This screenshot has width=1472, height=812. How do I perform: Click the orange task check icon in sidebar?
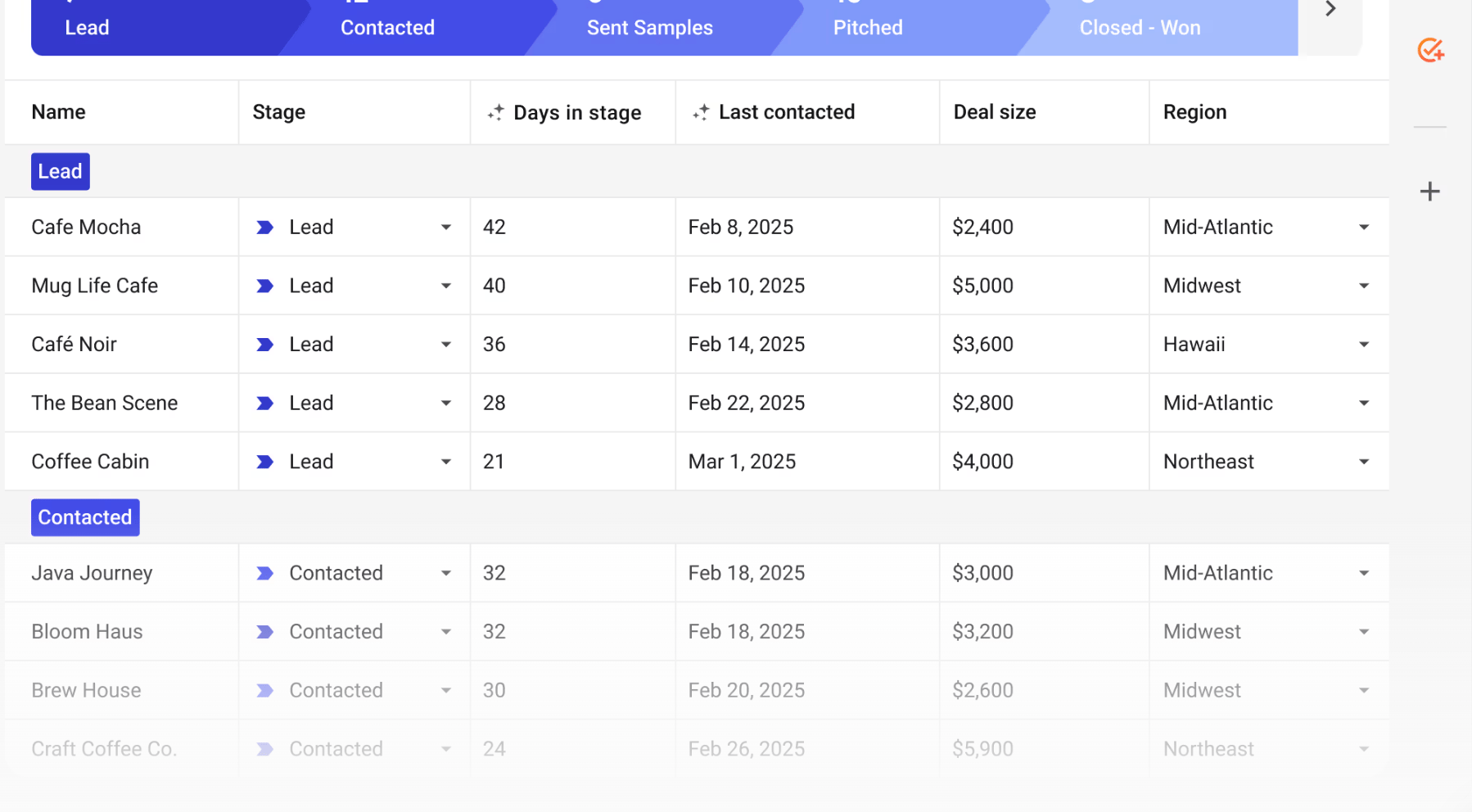pyautogui.click(x=1430, y=51)
